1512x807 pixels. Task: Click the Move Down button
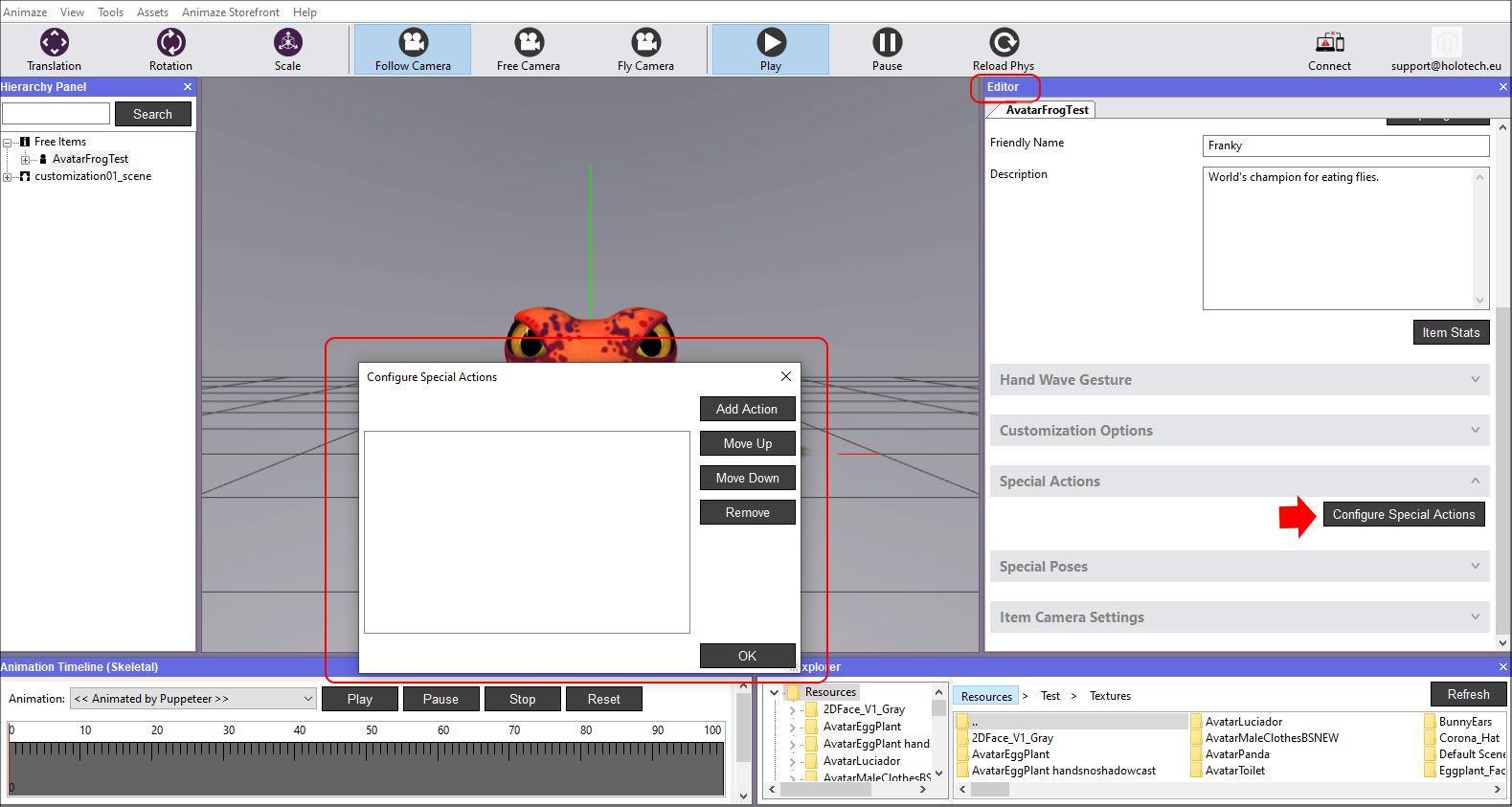(x=747, y=478)
